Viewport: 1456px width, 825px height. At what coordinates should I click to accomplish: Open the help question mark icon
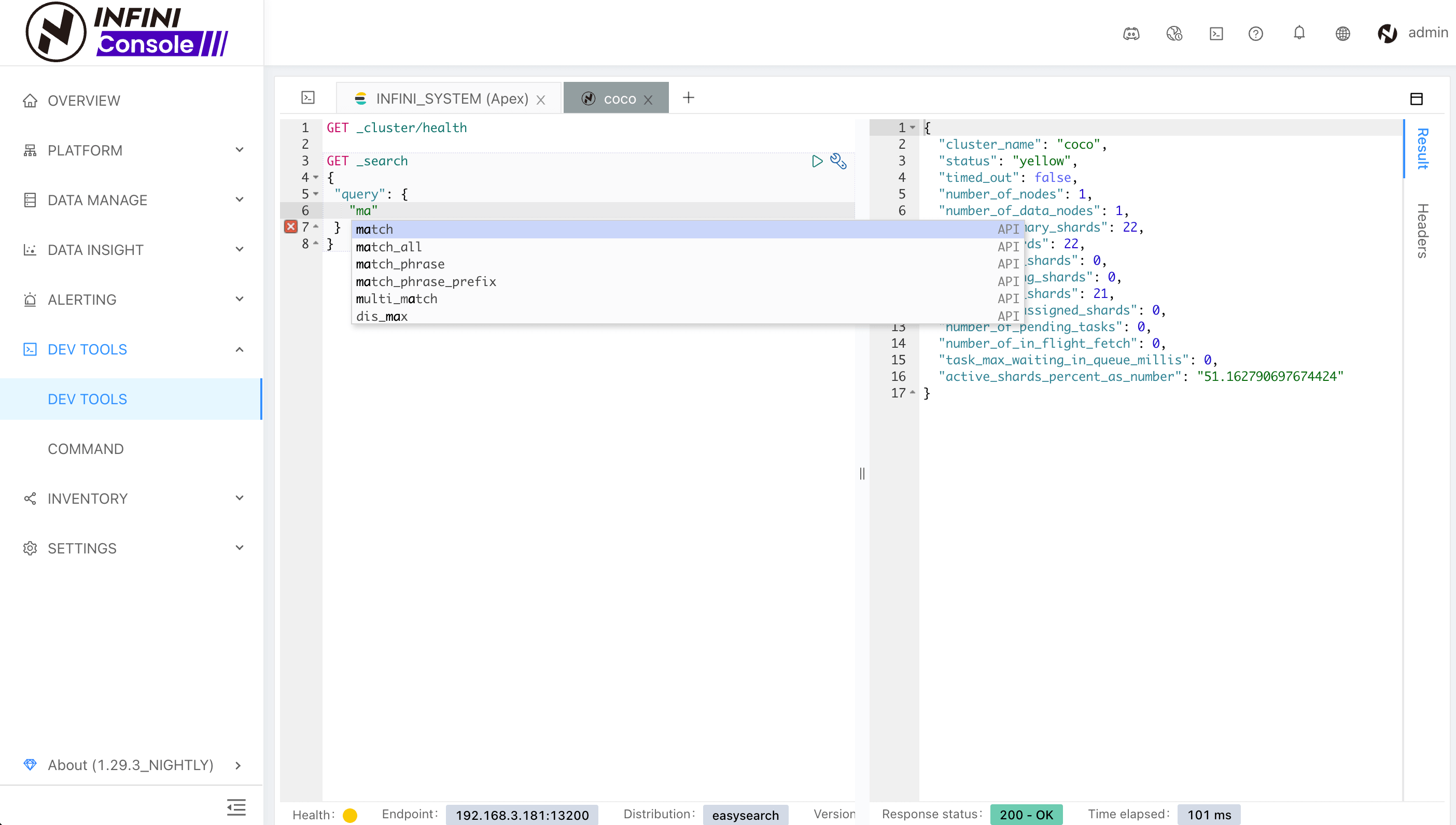(1255, 34)
